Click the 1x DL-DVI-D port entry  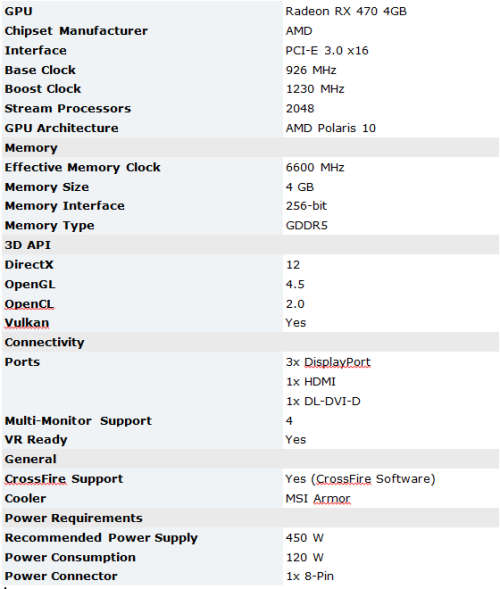pyautogui.click(x=323, y=401)
